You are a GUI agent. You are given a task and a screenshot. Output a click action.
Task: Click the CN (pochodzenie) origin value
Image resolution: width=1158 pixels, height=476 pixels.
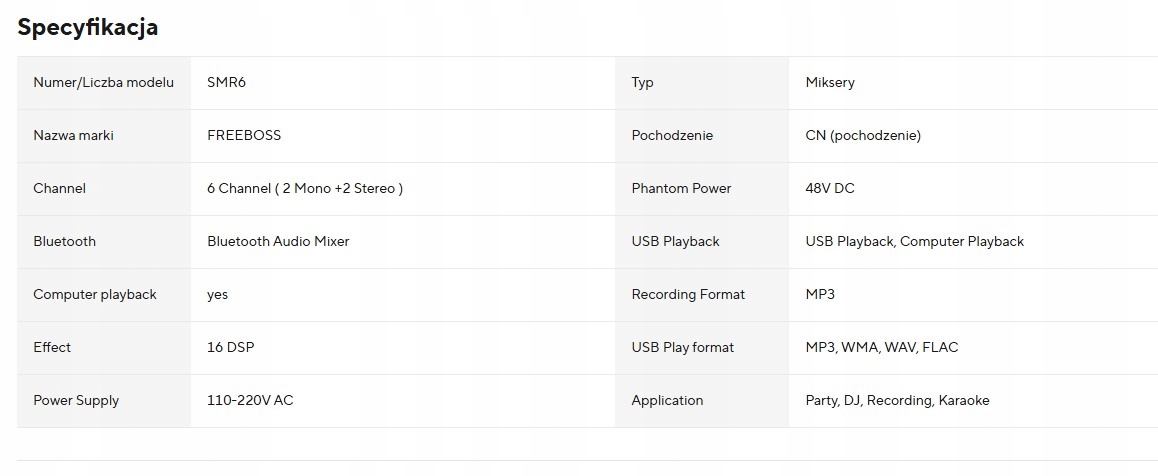[863, 135]
